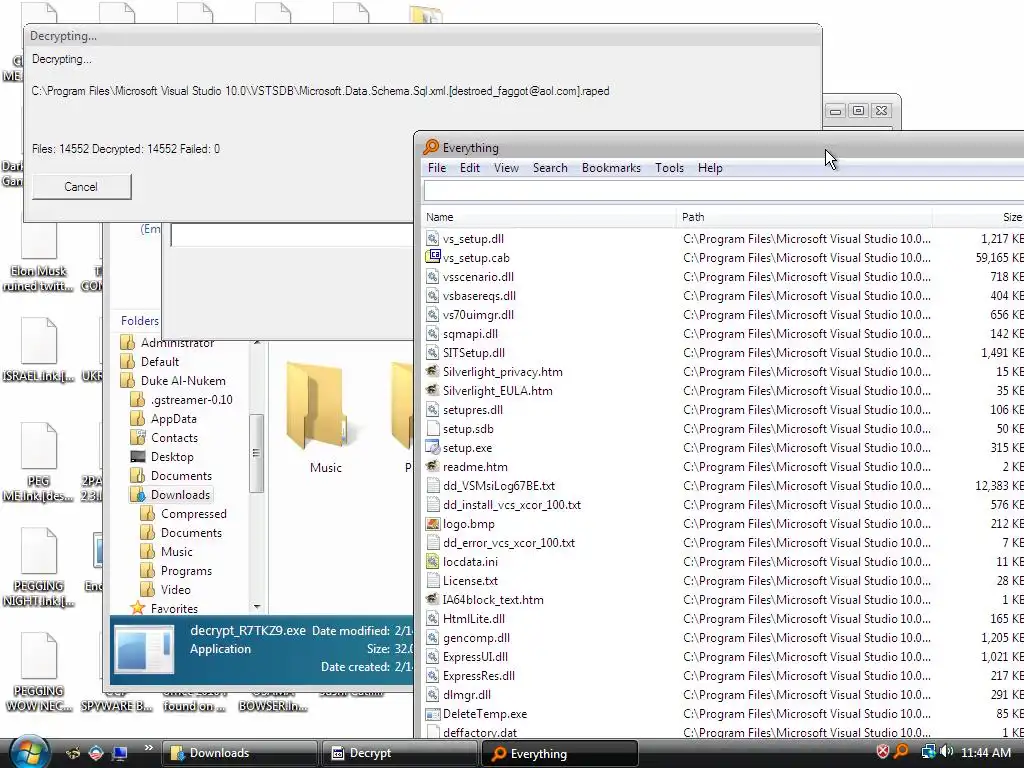Select the Video subfolder under Downloads
This screenshot has height=768, width=1024.
167,590
